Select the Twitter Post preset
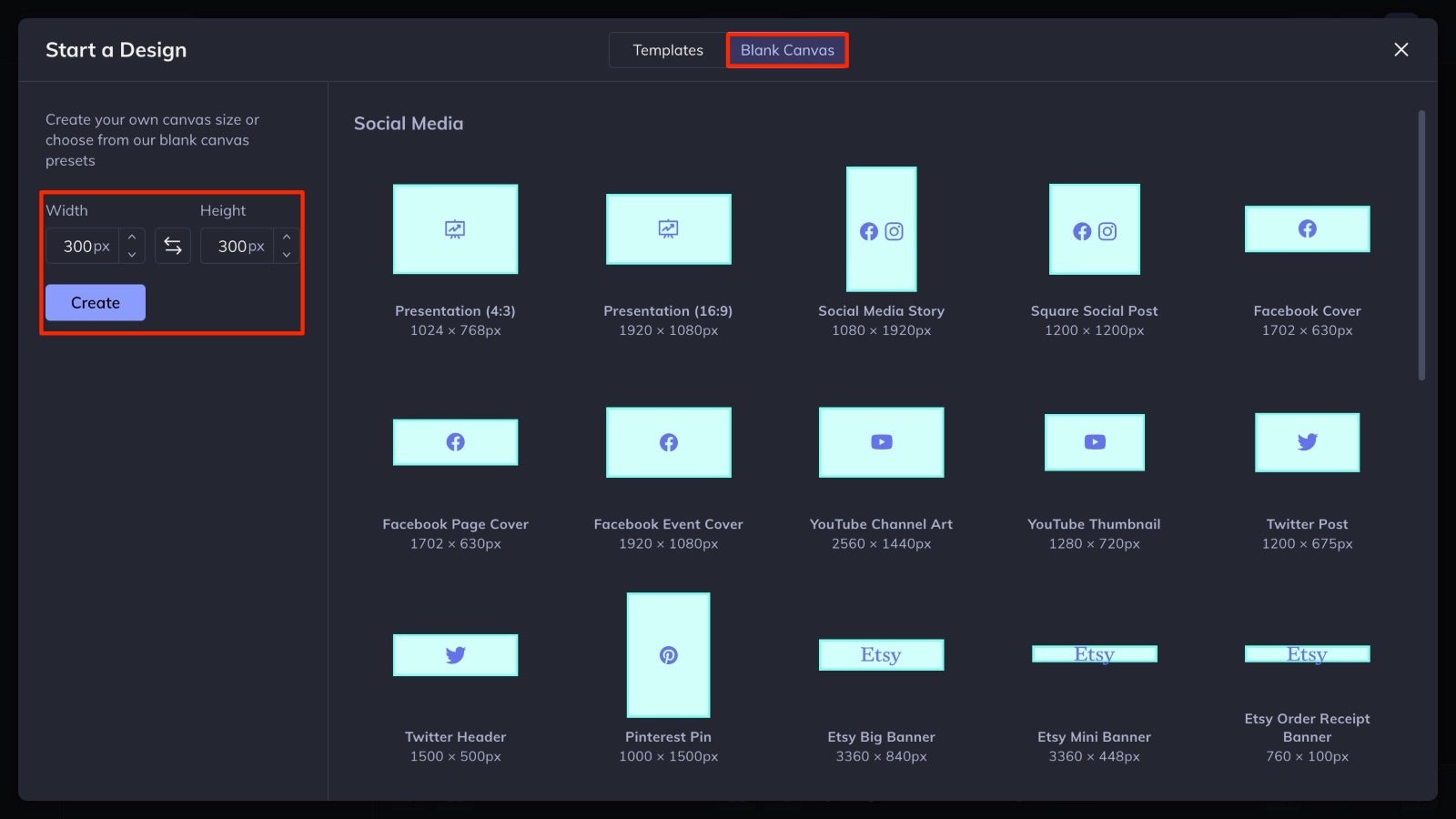 [x=1307, y=442]
